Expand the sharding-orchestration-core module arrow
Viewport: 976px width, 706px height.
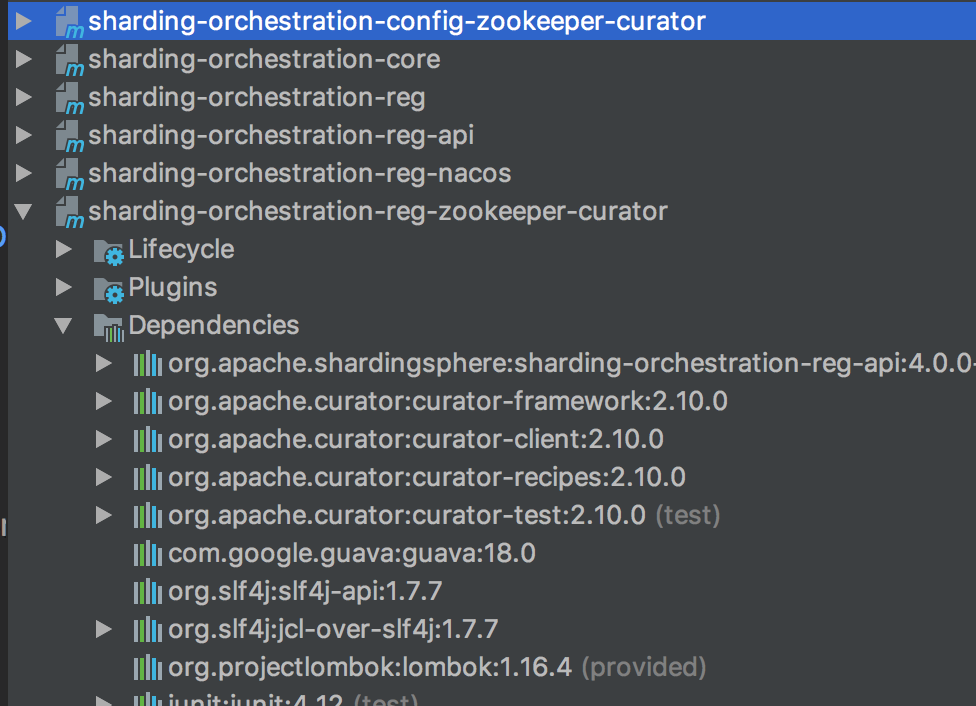24,59
